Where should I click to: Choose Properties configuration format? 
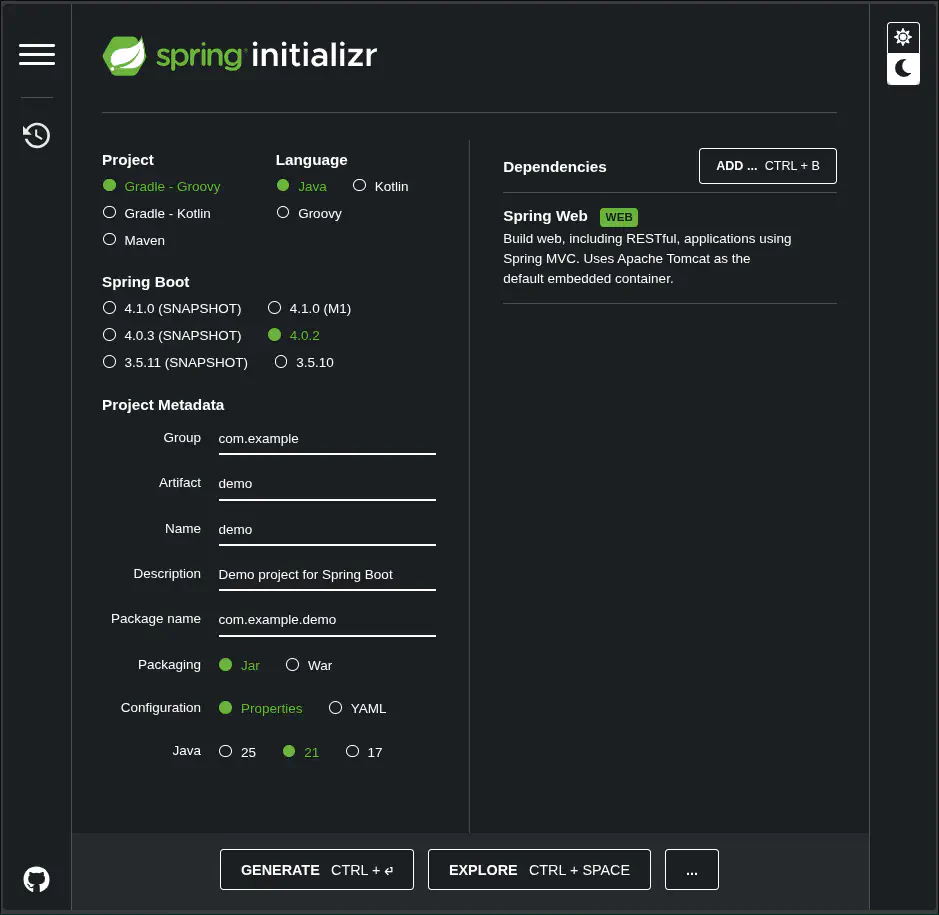(x=261, y=708)
